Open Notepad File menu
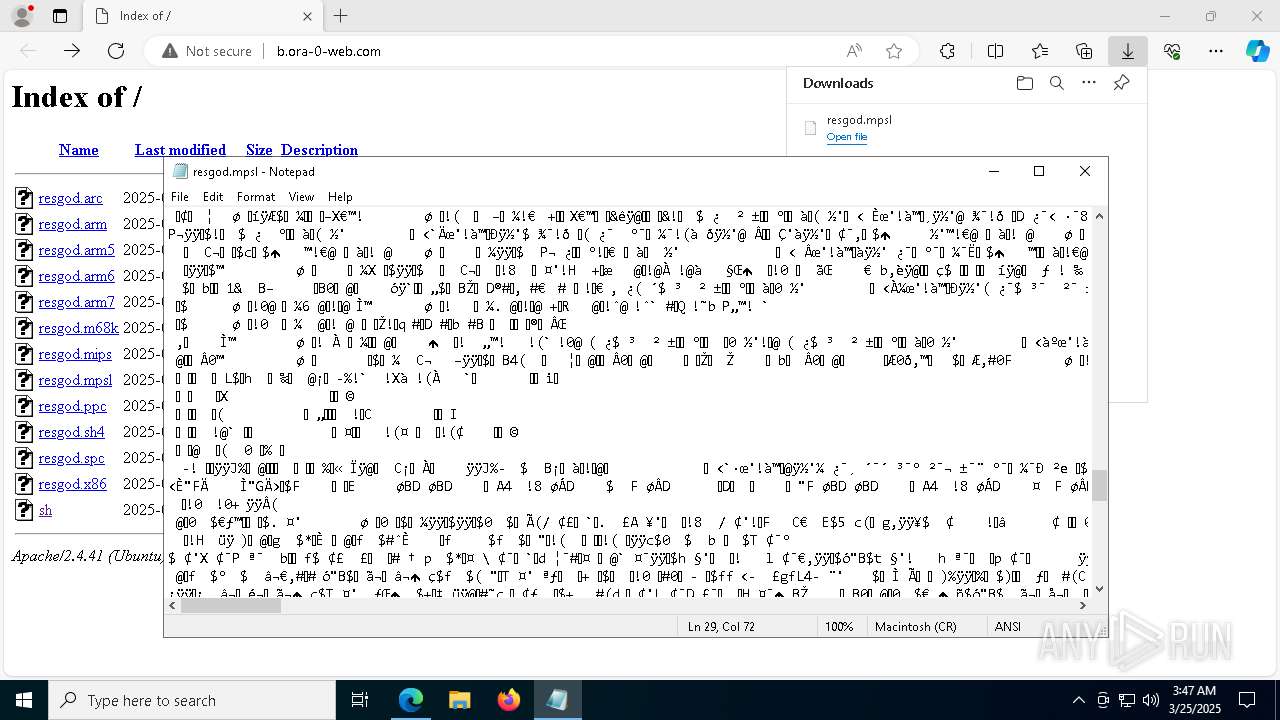 pos(180,197)
